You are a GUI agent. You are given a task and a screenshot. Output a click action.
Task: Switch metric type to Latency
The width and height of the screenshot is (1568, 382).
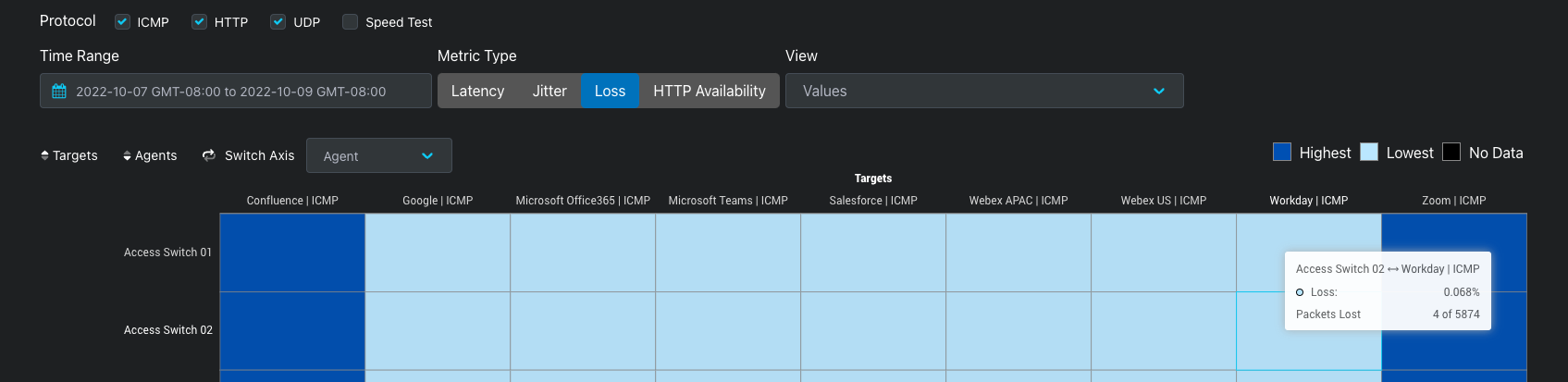(x=477, y=91)
